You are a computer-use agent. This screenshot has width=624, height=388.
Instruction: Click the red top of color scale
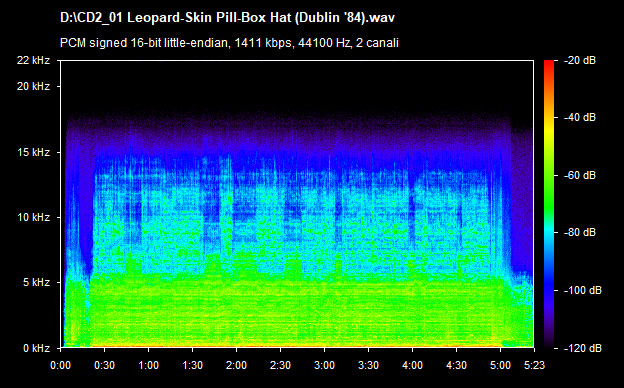tap(549, 63)
